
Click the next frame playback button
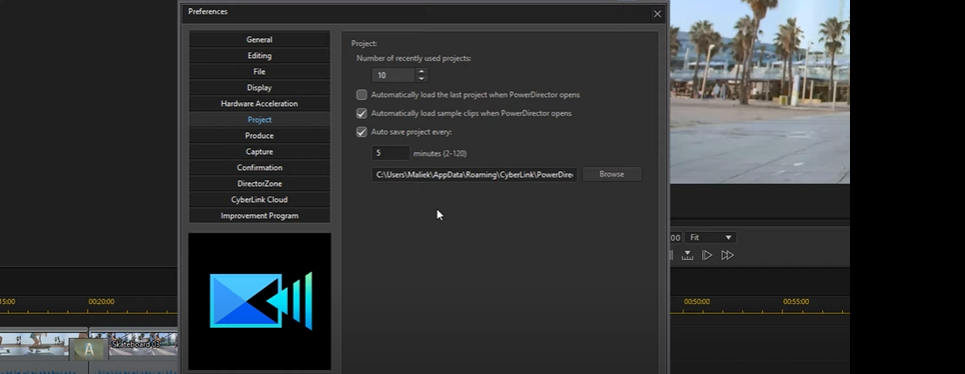tap(707, 255)
